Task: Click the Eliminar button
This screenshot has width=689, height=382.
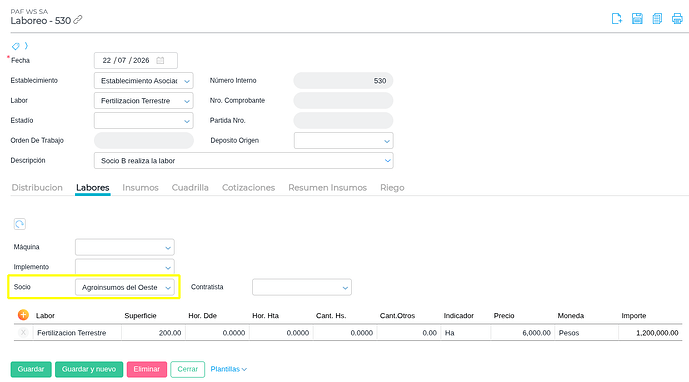Action: tap(147, 369)
